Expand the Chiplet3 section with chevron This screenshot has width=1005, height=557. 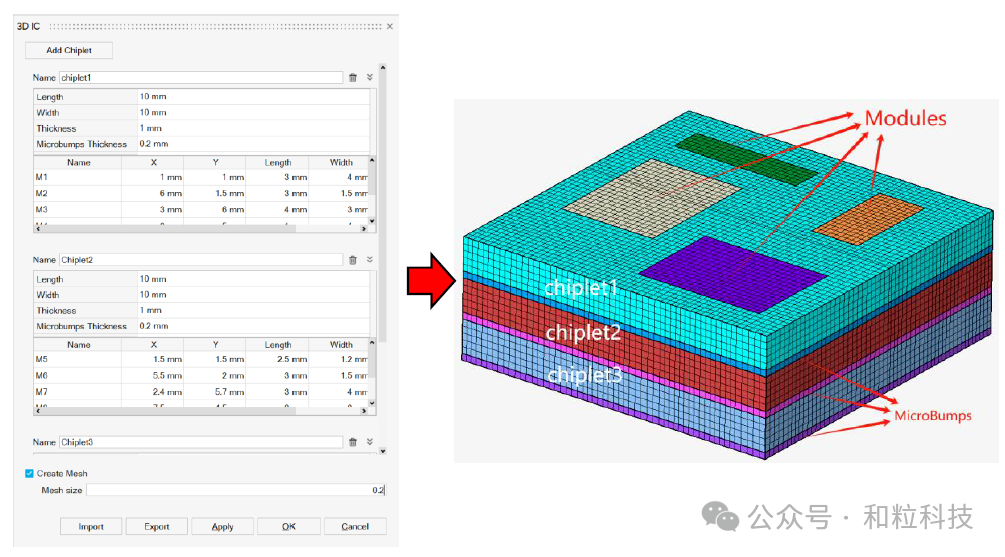coord(370,442)
